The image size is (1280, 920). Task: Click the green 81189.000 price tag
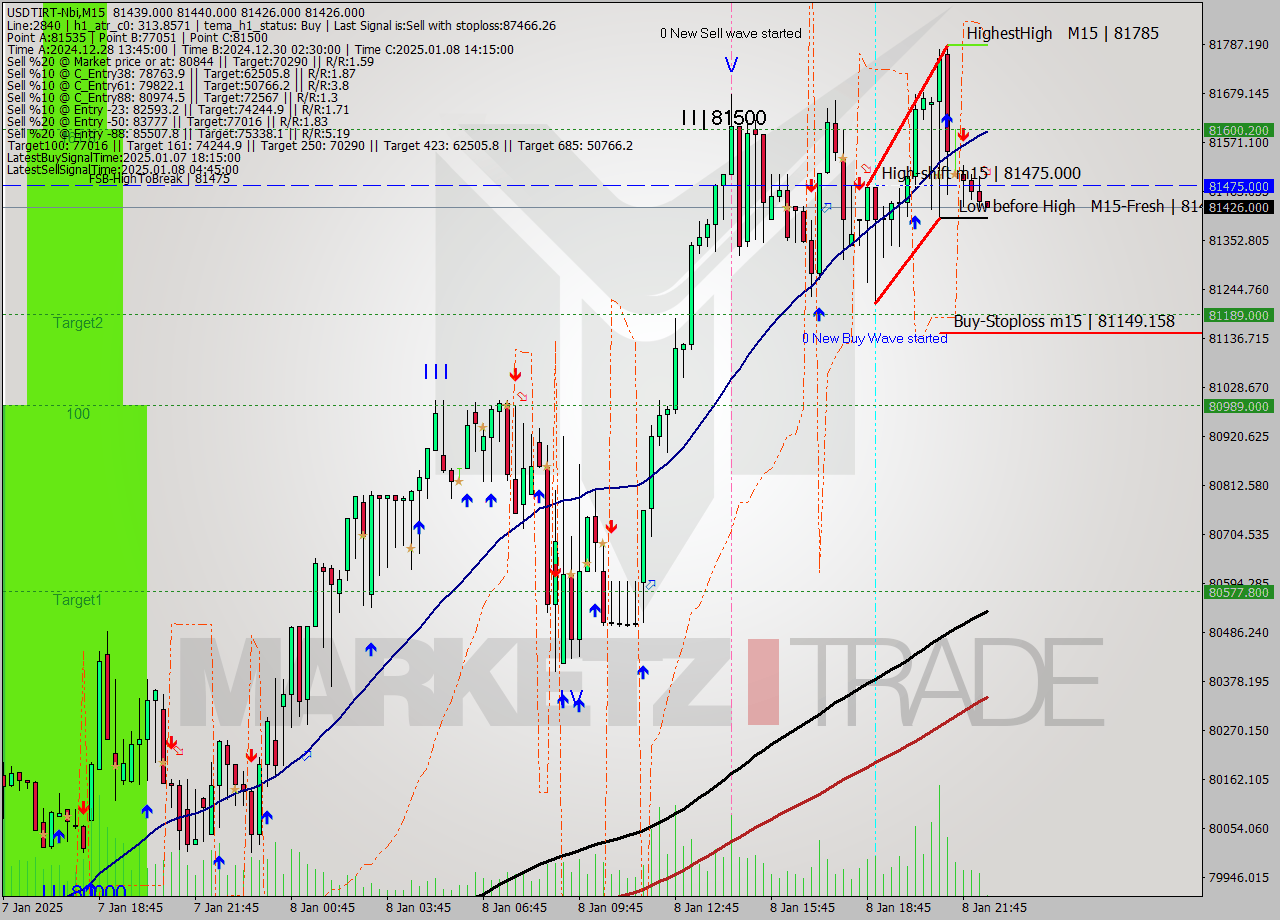[x=1239, y=315]
